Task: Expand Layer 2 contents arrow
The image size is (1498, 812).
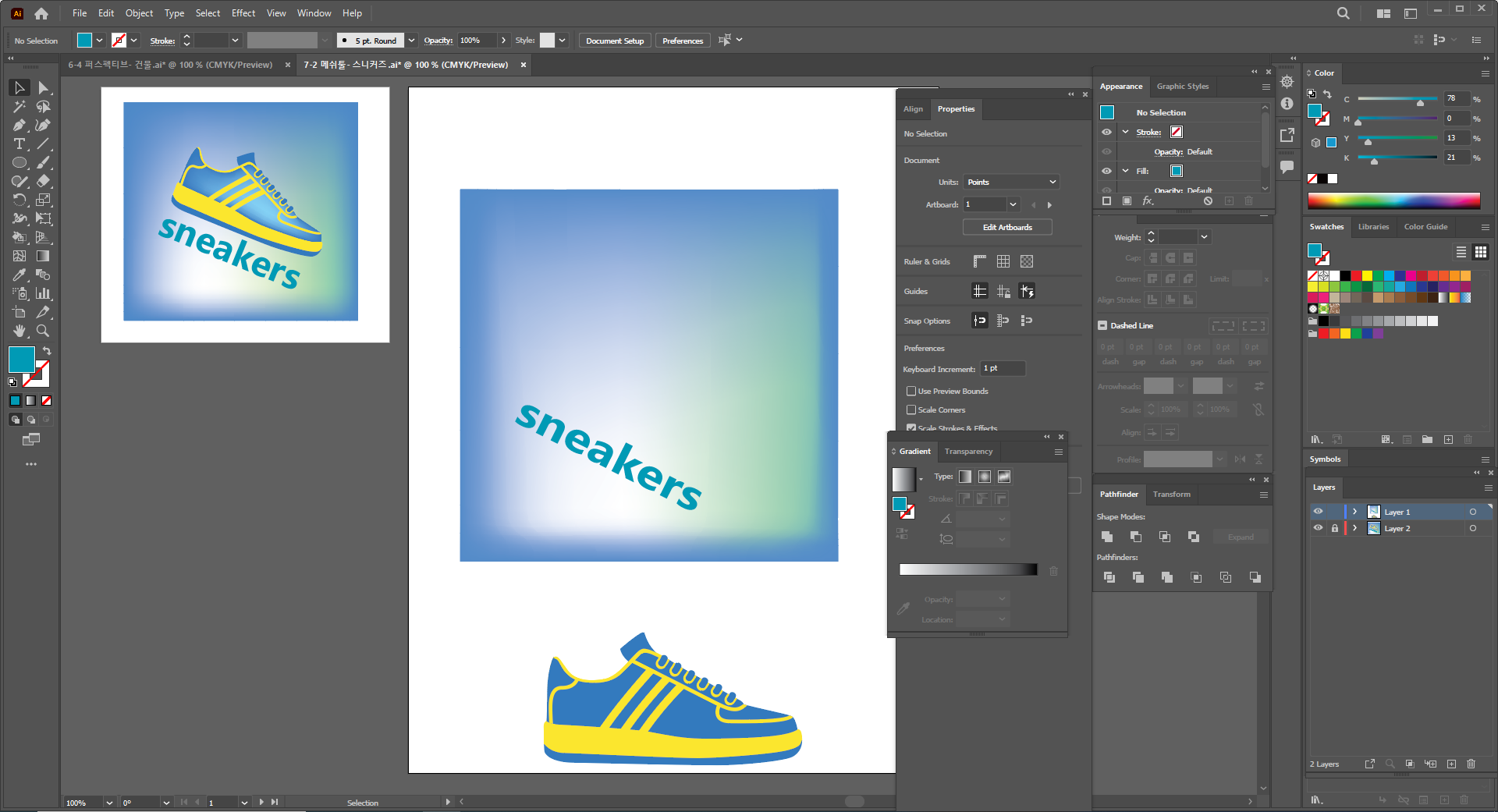Action: (1354, 528)
